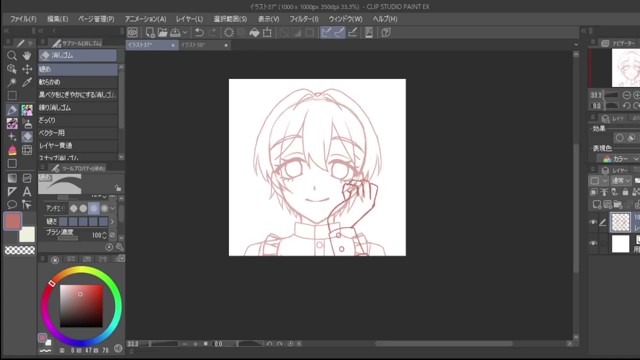
Task: Click the Undo arrow in command bar
Action: (x=199, y=33)
